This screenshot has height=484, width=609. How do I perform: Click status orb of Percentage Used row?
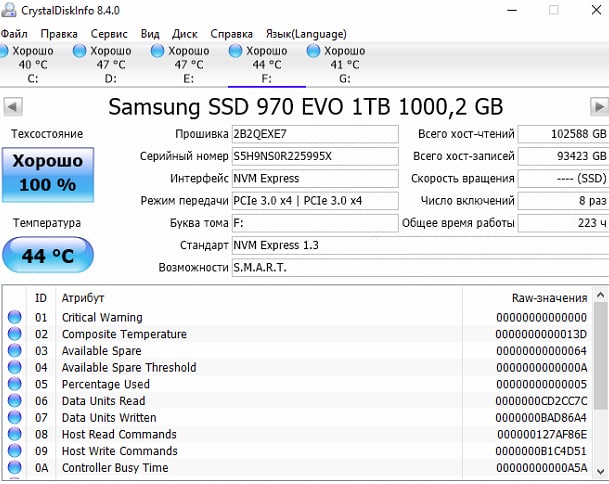[15, 384]
